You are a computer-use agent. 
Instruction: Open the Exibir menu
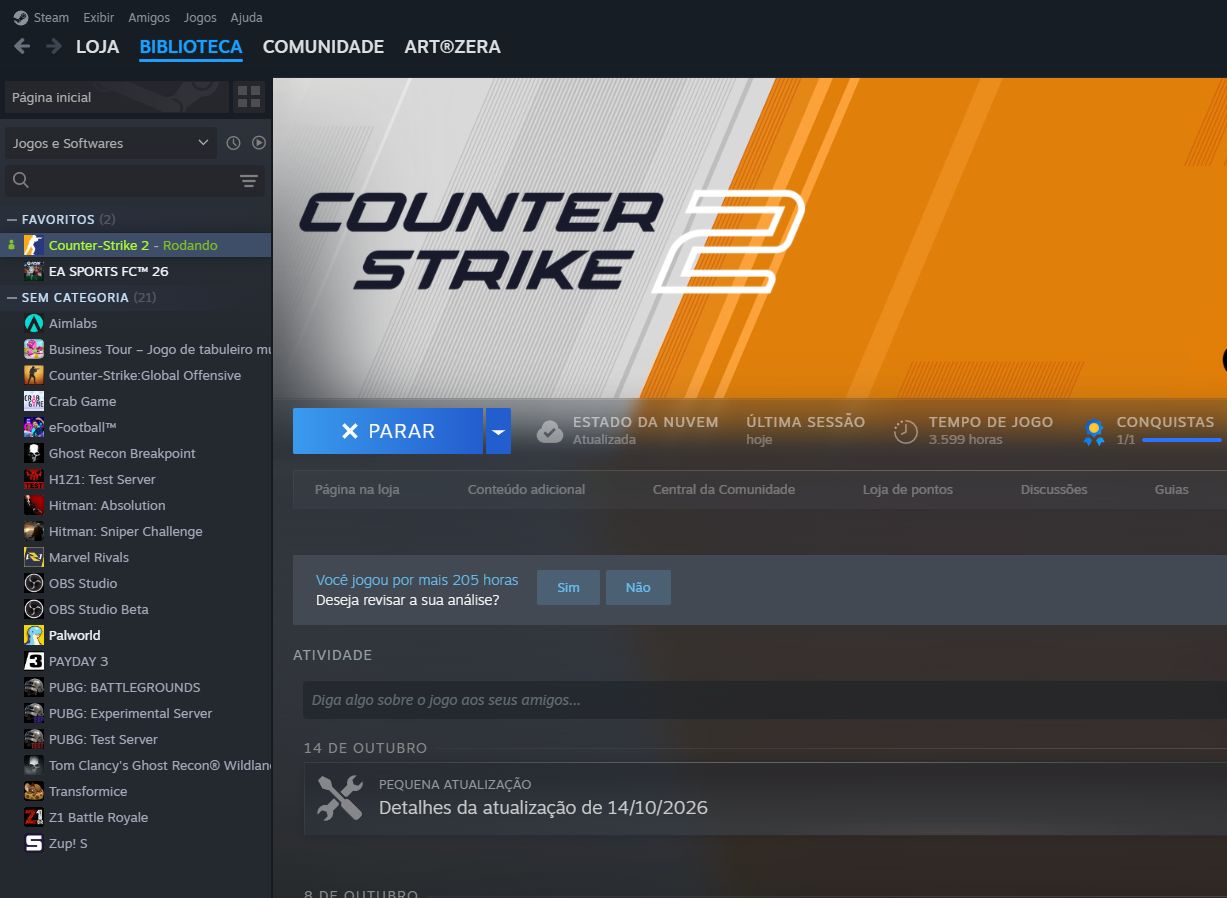coord(99,17)
